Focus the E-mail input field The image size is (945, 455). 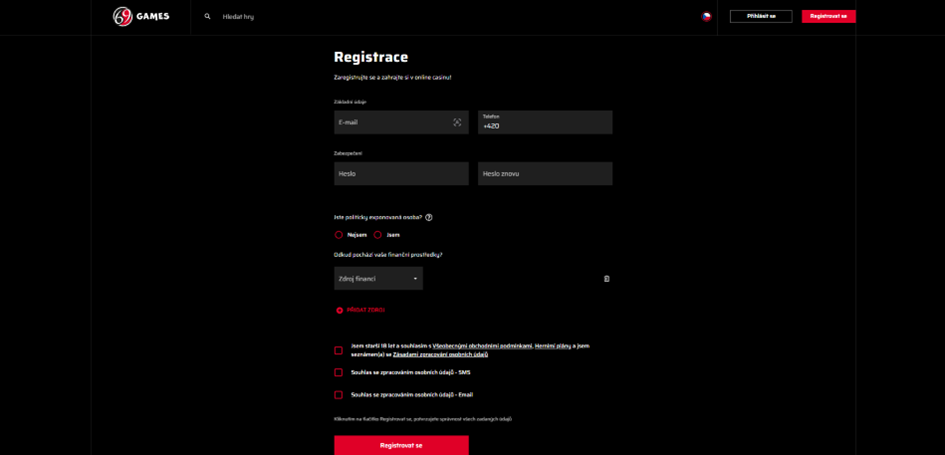pos(401,122)
